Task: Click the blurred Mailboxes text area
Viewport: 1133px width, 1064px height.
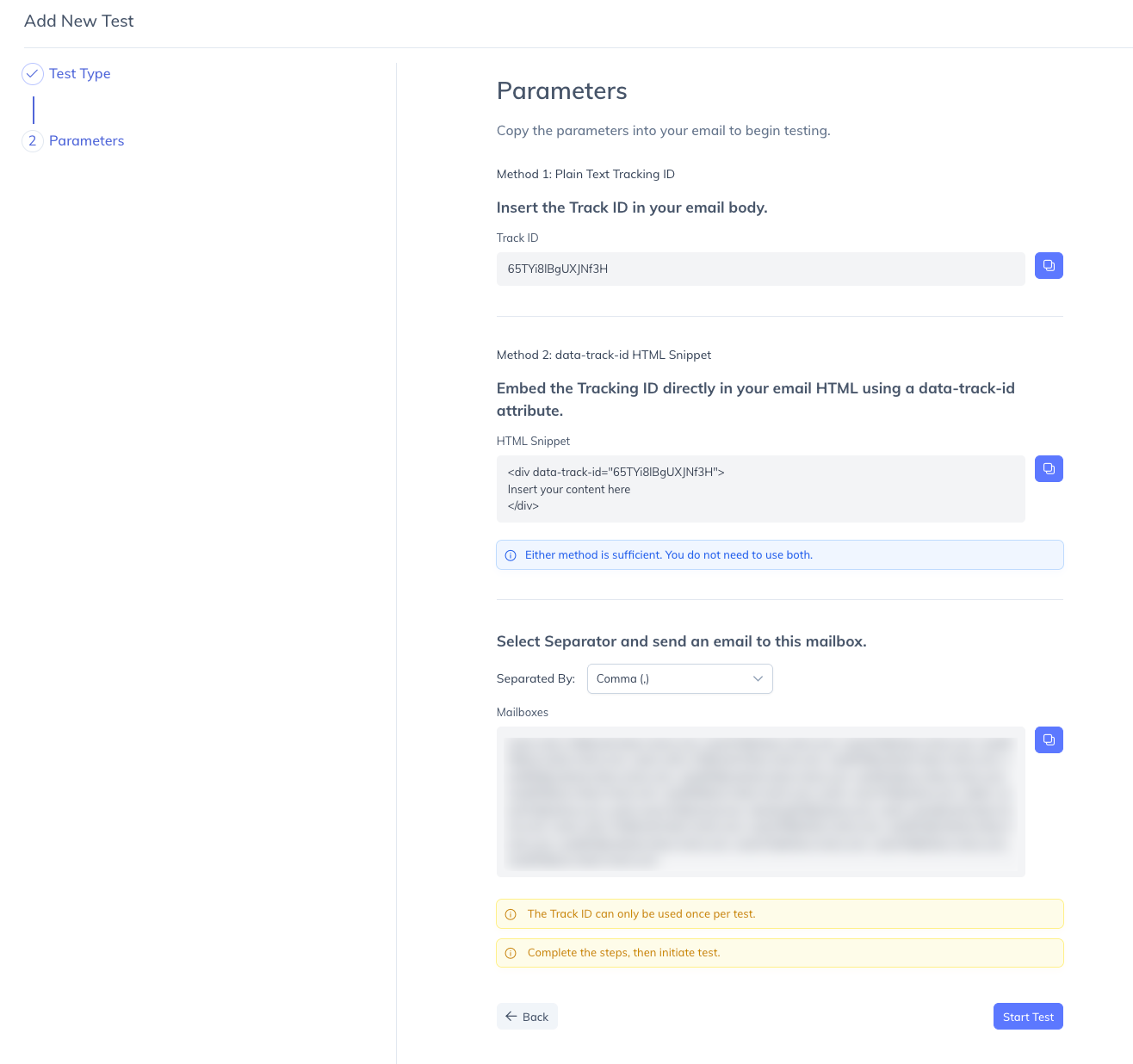Action: (x=761, y=801)
